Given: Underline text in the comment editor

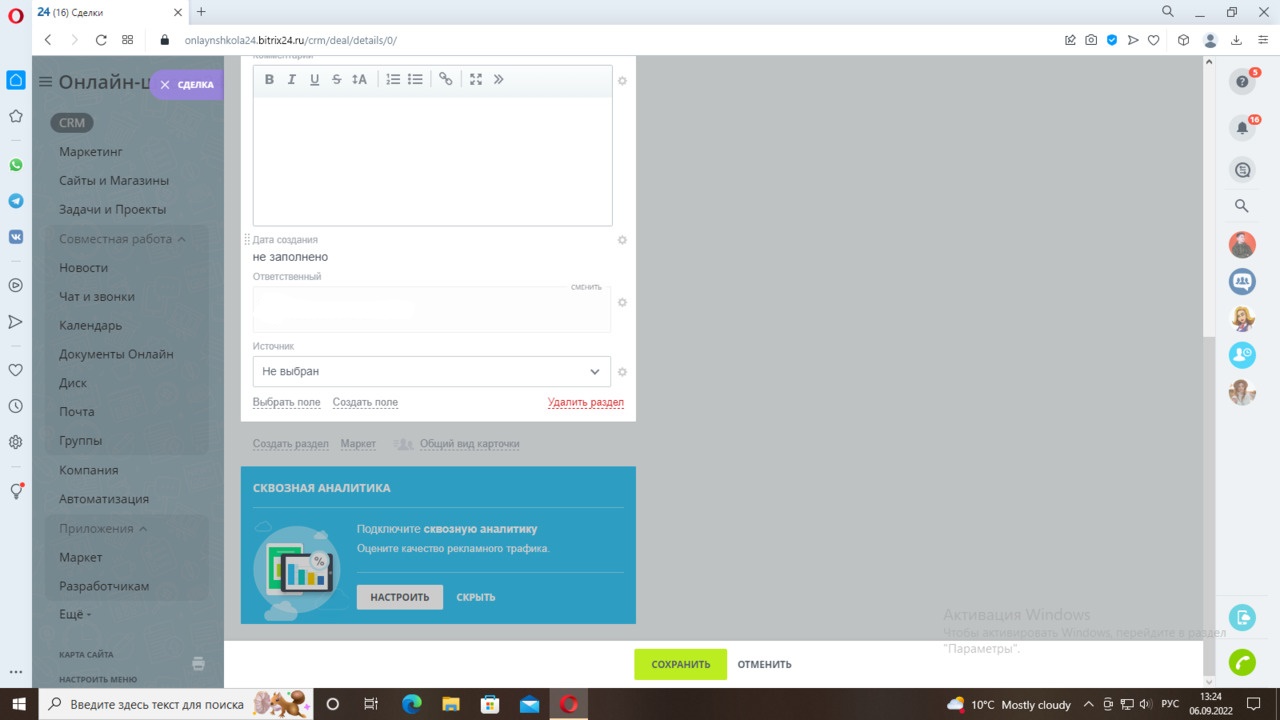Looking at the screenshot, I should (314, 80).
